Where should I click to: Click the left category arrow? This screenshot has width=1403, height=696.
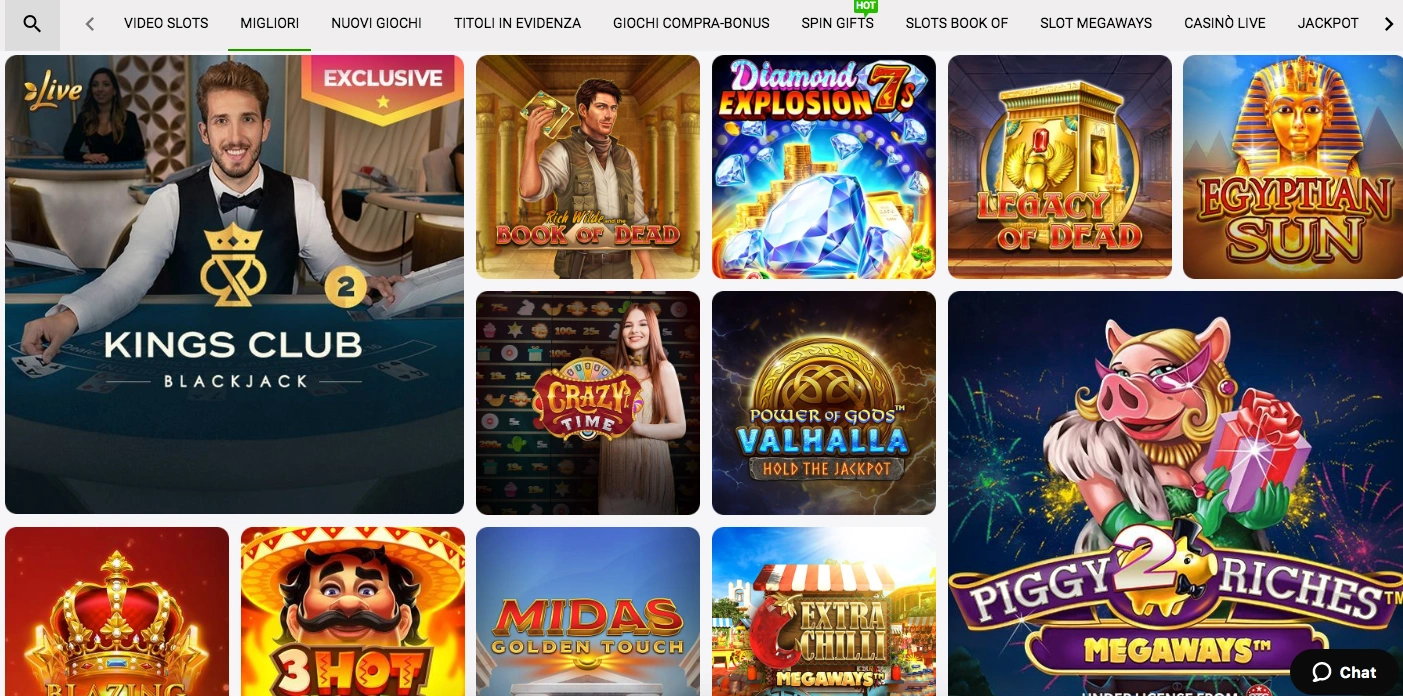90,24
